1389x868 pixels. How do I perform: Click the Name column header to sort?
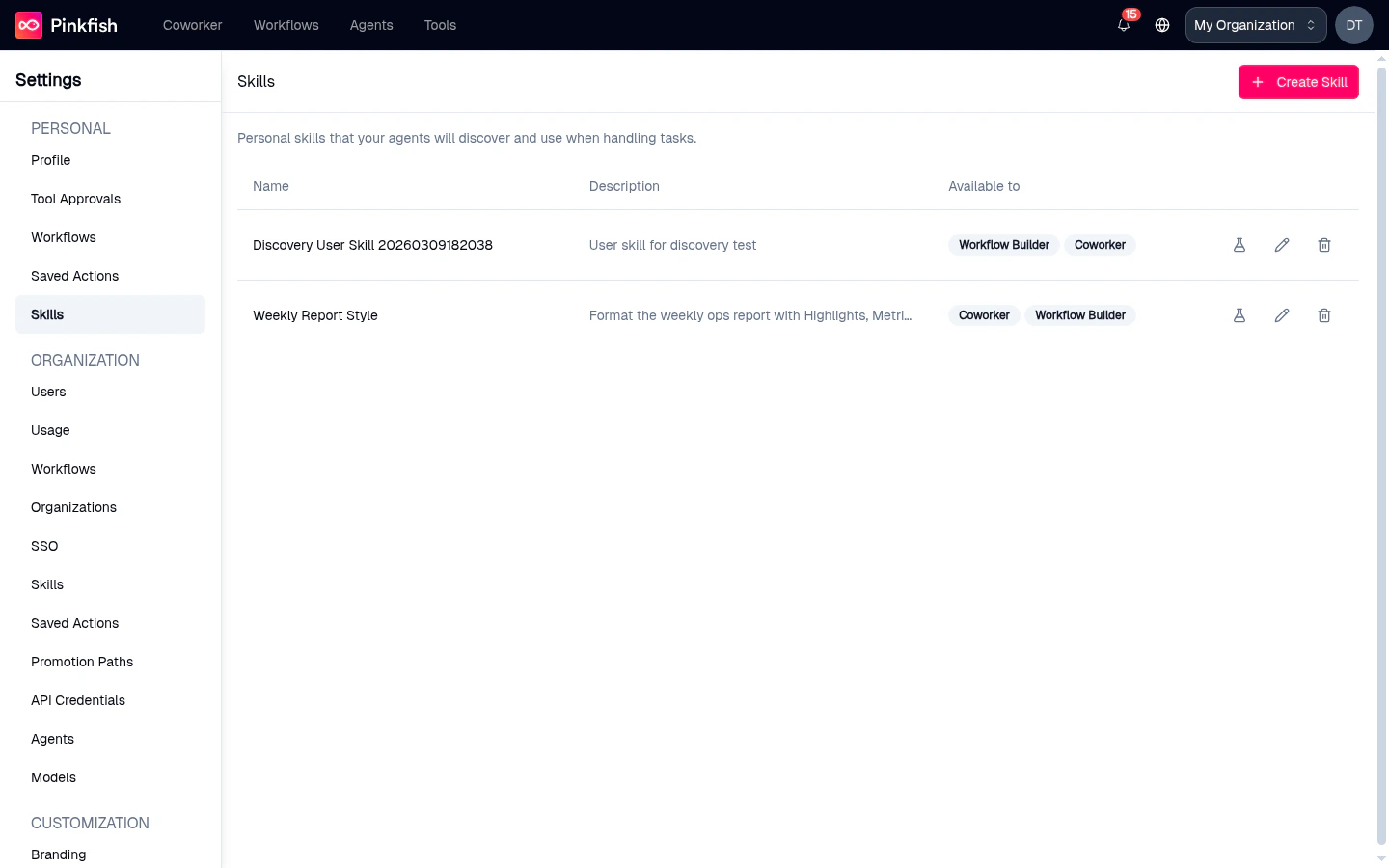click(x=270, y=186)
